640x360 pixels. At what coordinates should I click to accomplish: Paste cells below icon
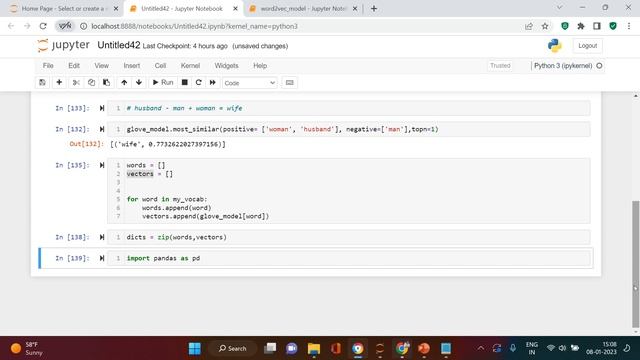[106, 82]
